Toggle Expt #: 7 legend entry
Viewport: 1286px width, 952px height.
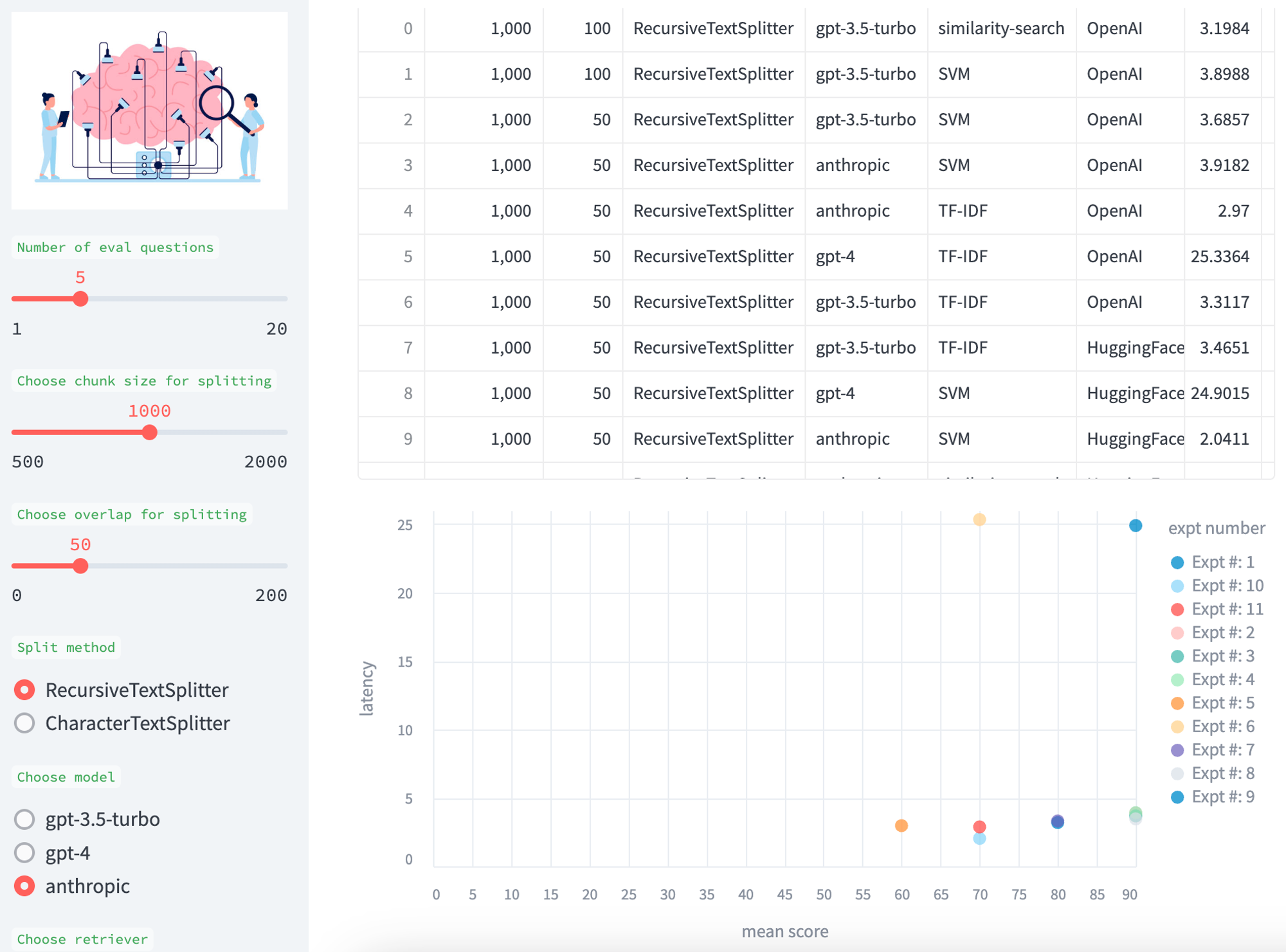[1222, 750]
